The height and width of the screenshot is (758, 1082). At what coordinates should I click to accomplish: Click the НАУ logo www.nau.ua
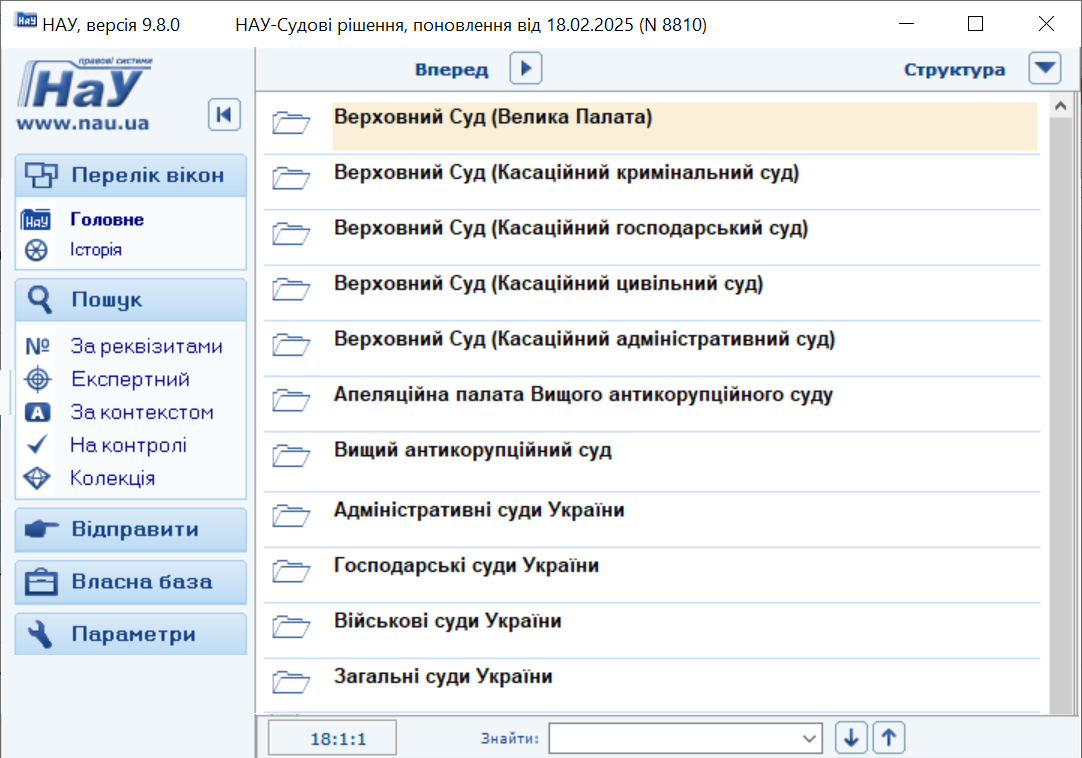coord(83,95)
